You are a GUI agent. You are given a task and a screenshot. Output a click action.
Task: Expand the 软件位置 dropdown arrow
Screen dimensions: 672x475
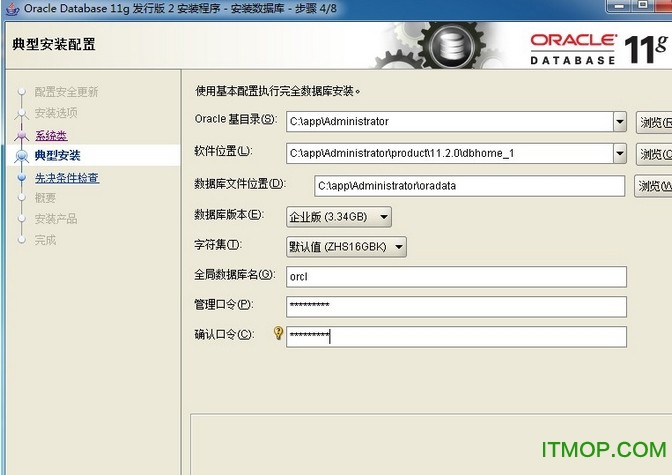coord(619,154)
